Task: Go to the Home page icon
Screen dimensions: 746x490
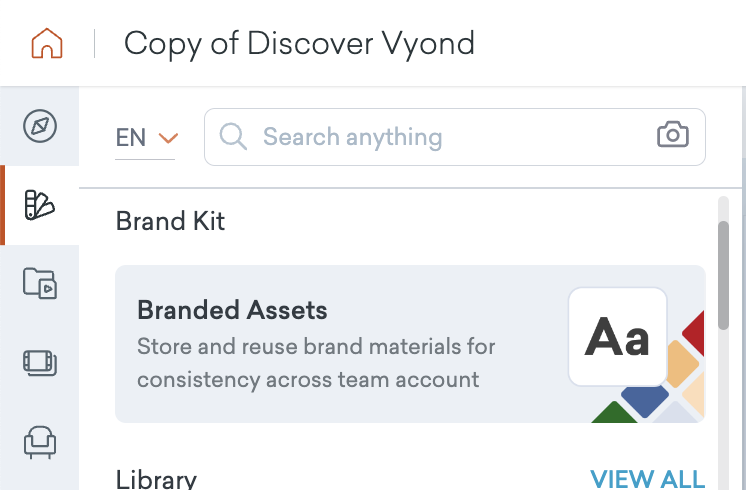Action: 47,43
